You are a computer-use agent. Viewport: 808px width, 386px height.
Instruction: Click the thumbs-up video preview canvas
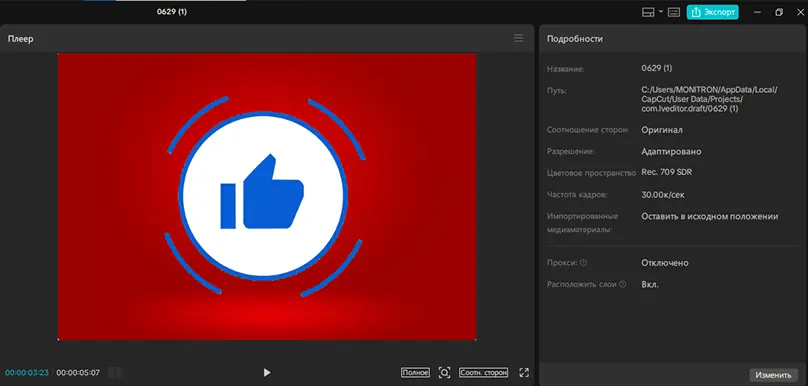pos(266,196)
